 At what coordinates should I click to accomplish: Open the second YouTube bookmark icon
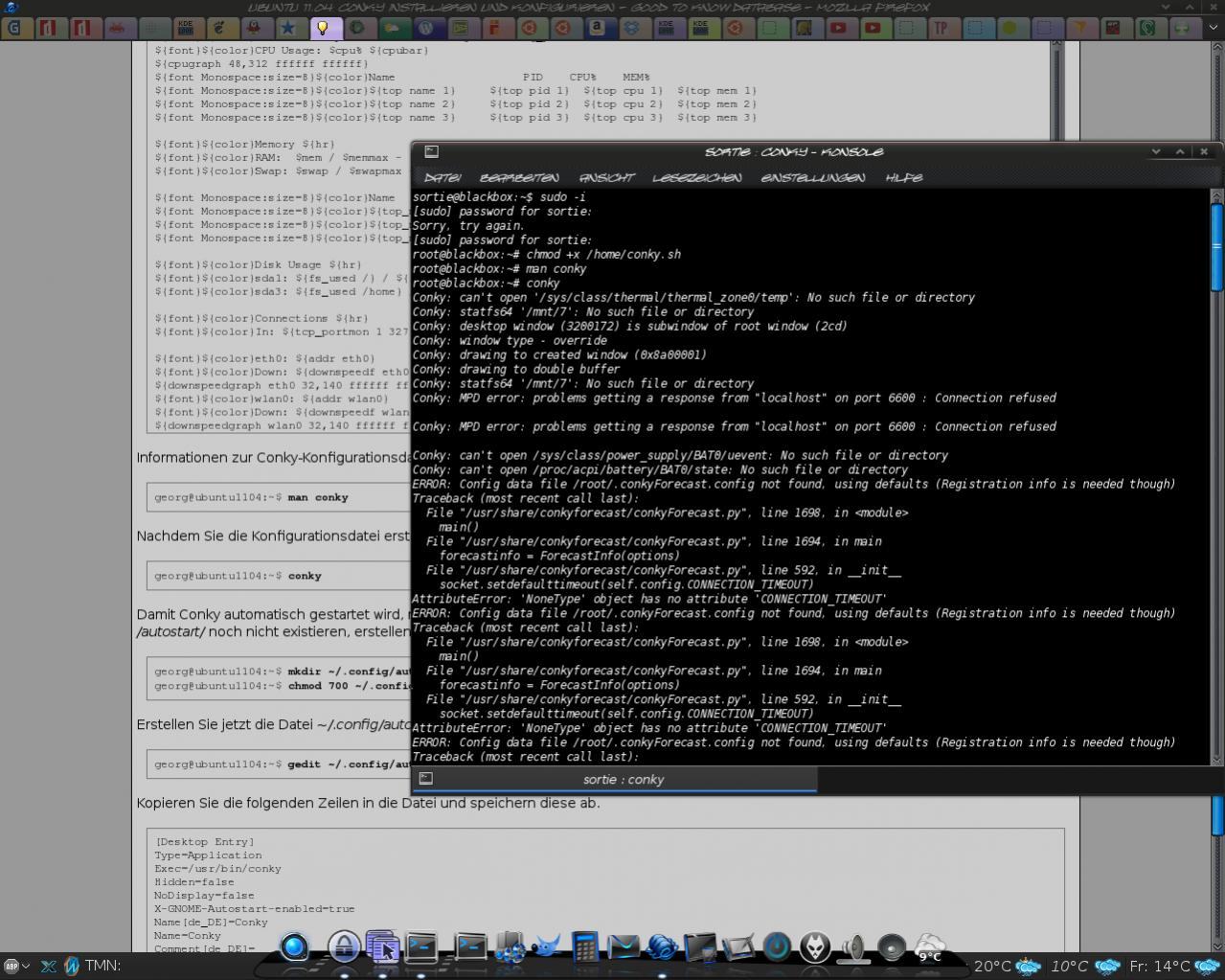point(873,28)
